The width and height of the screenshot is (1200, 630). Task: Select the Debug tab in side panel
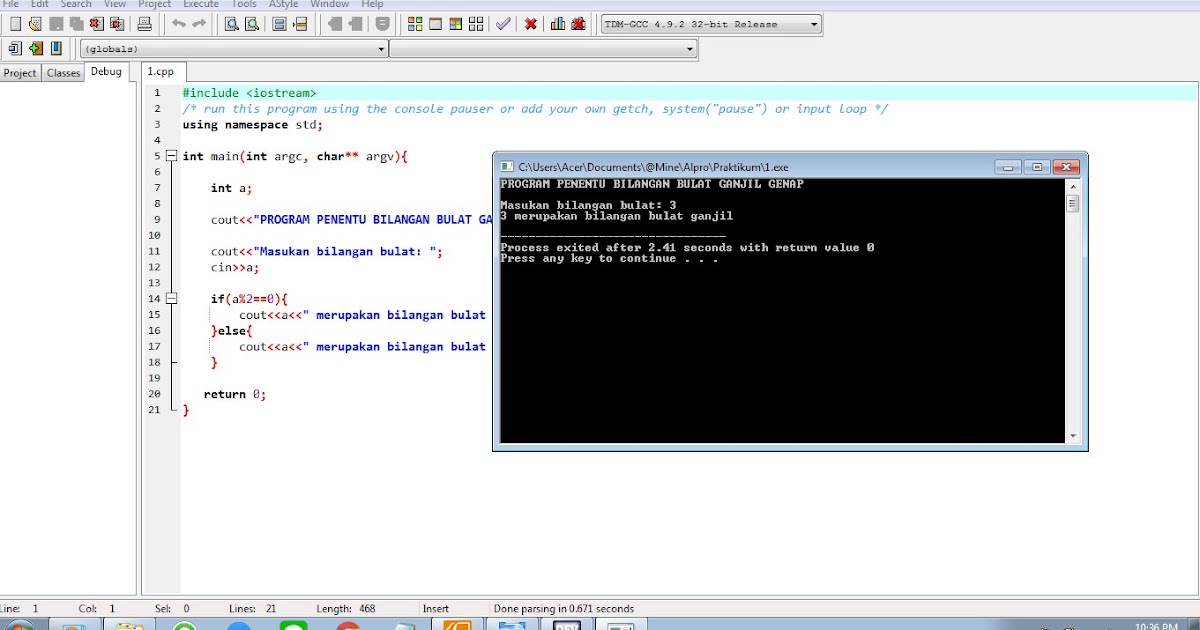(x=106, y=71)
